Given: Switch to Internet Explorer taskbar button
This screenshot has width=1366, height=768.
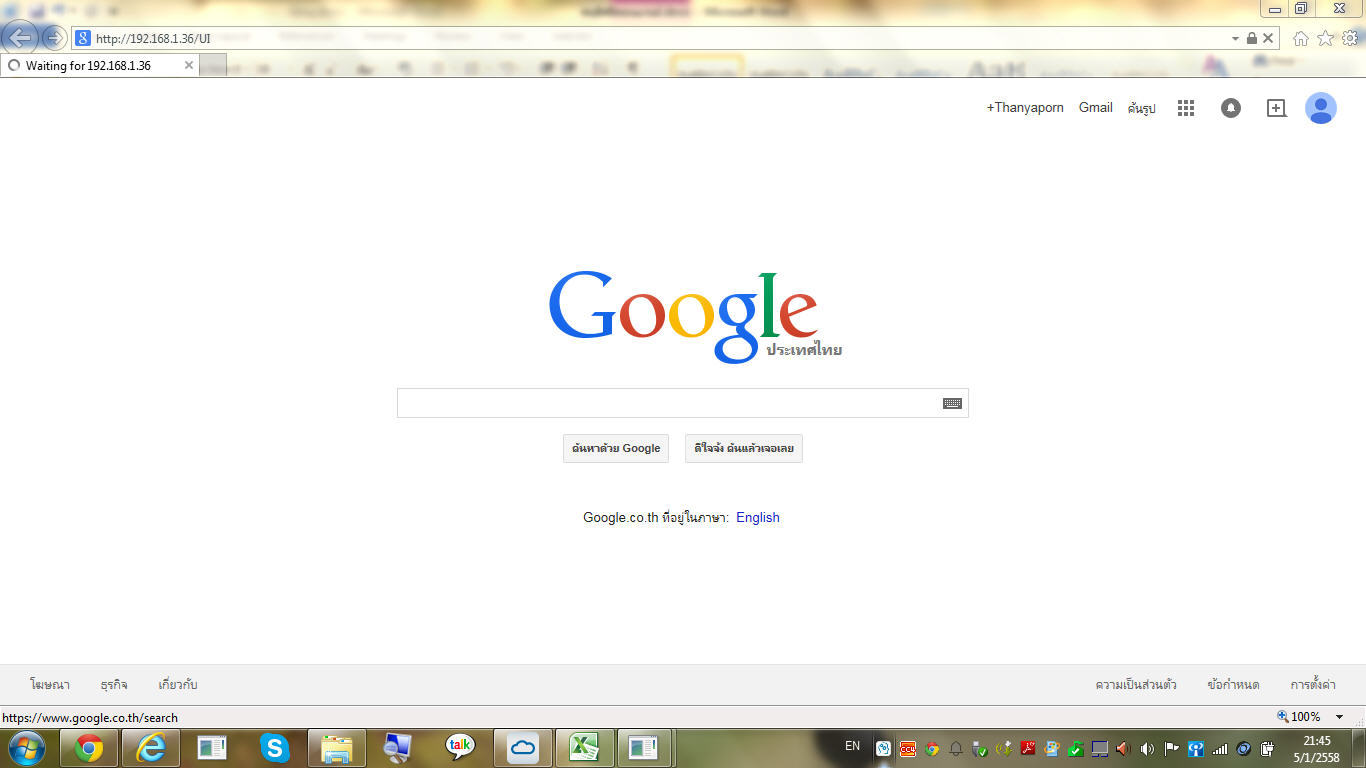Looking at the screenshot, I should pos(151,748).
